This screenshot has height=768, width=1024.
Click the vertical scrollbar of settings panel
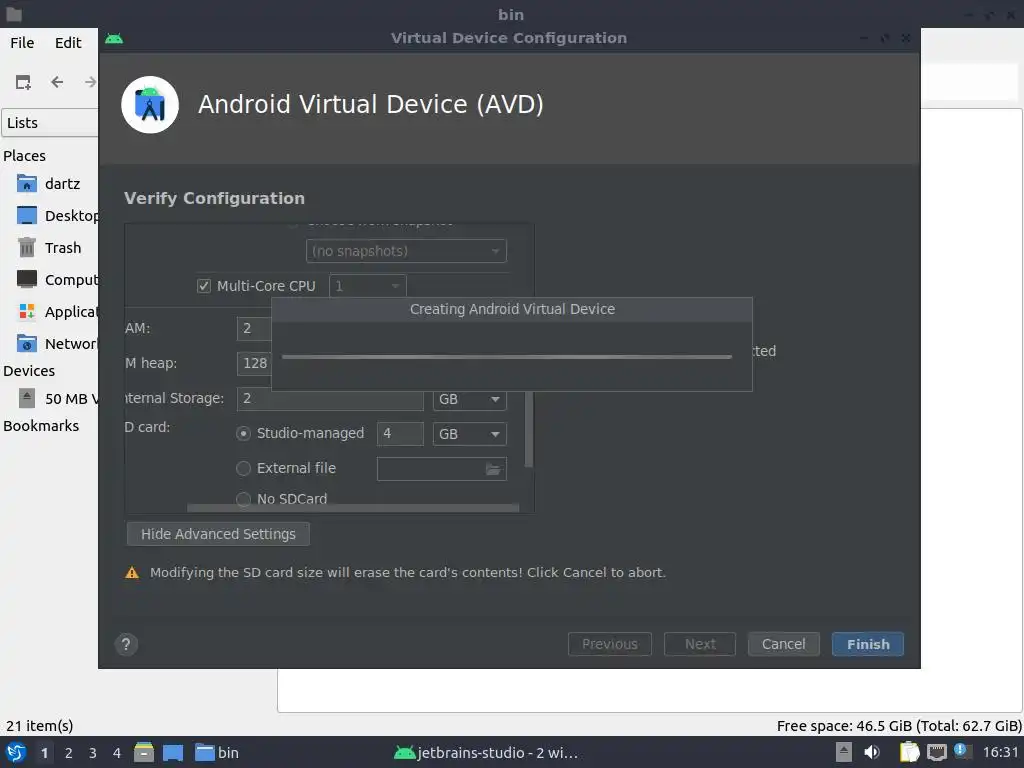point(529,429)
